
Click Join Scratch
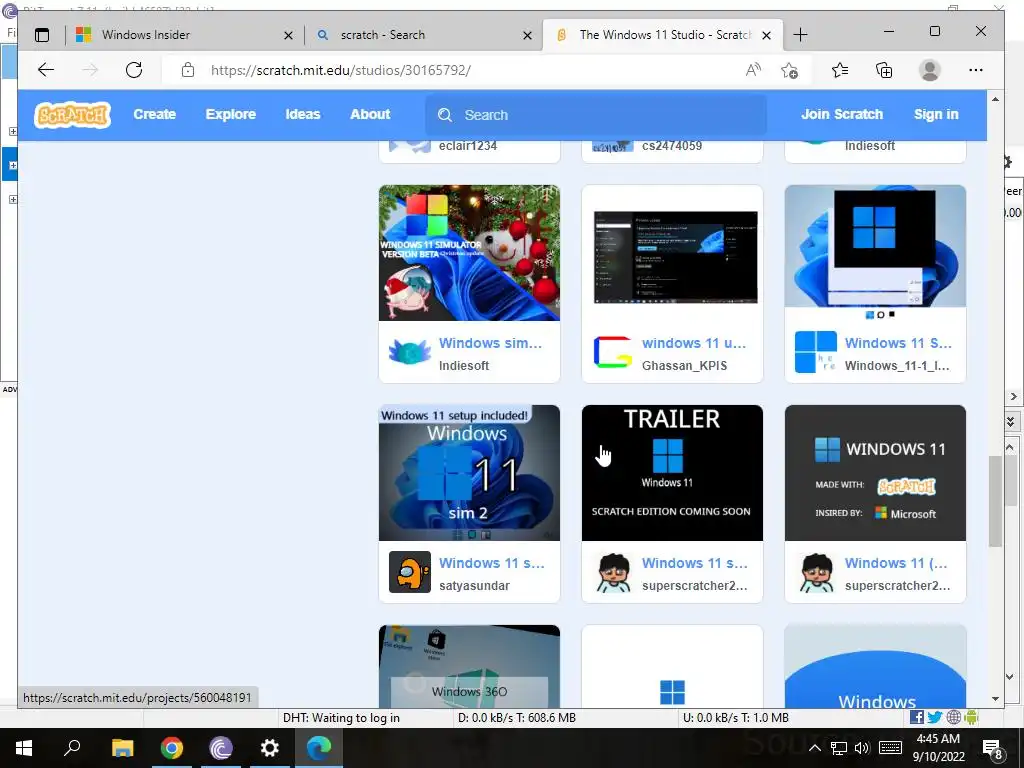pyautogui.click(x=842, y=114)
